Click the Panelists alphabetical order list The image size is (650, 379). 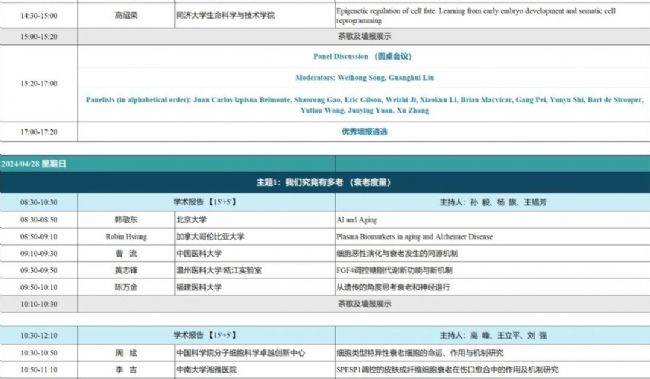pos(364,105)
